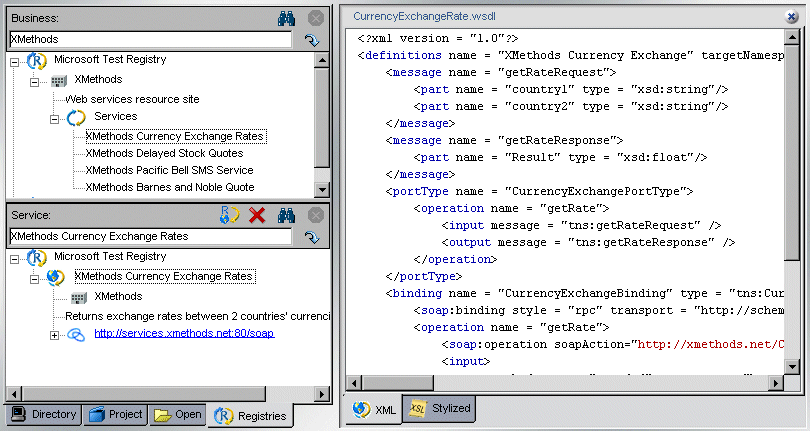Click the Services circular arrows icon
The height and width of the screenshot is (431, 810).
coord(76,118)
